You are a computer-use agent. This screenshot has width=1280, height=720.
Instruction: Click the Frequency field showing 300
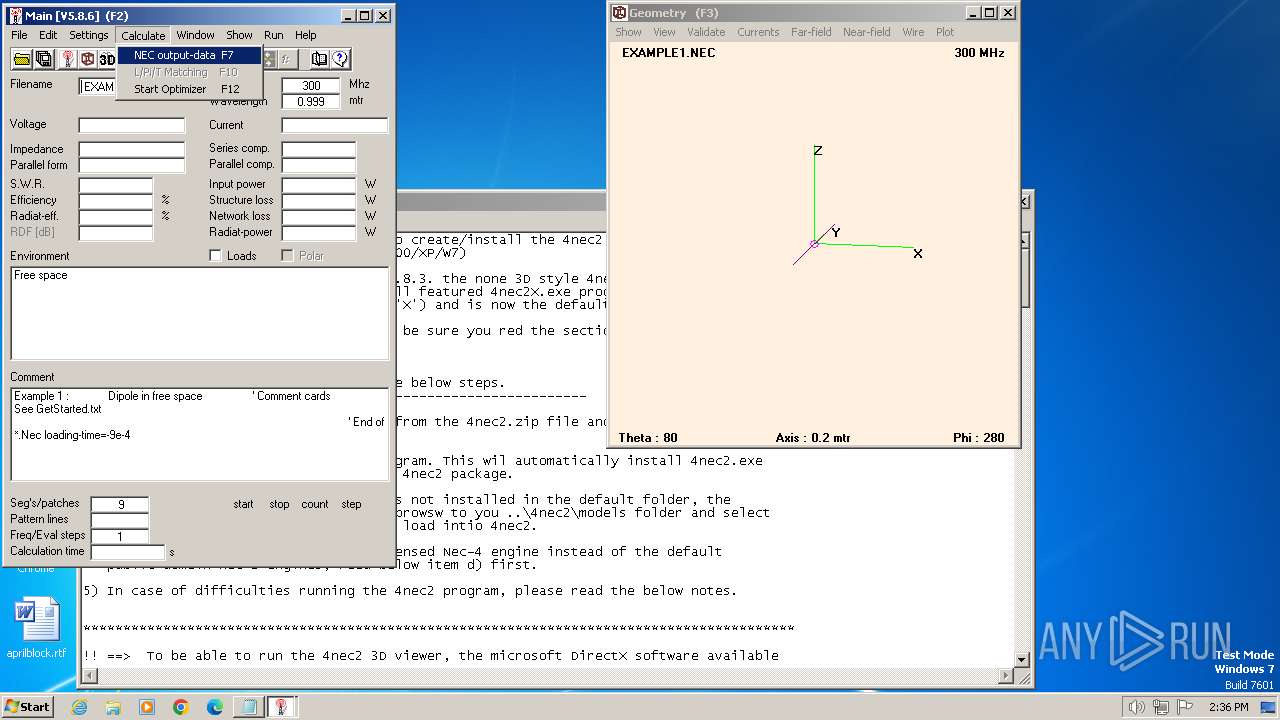tap(311, 85)
